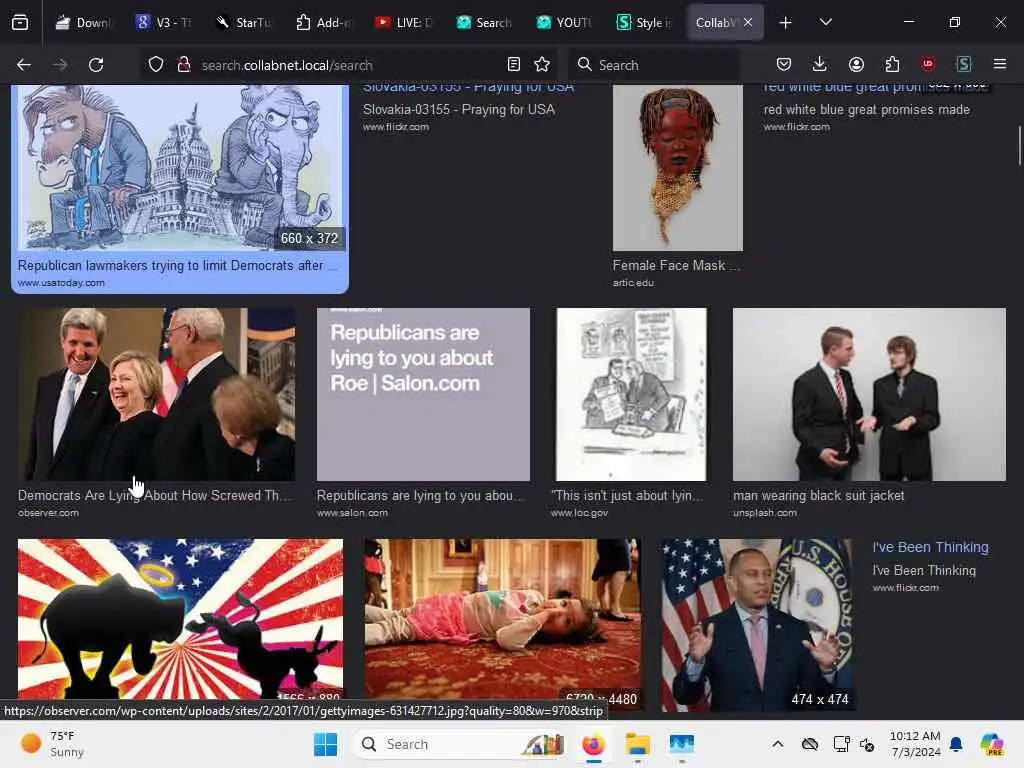Open the Windows Start menu
Screen dimensions: 1024x768
click(x=325, y=744)
